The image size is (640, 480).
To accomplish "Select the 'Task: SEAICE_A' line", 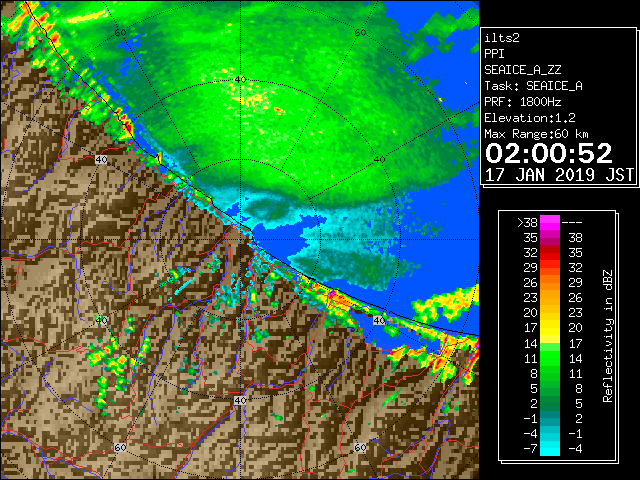I will click(533, 86).
